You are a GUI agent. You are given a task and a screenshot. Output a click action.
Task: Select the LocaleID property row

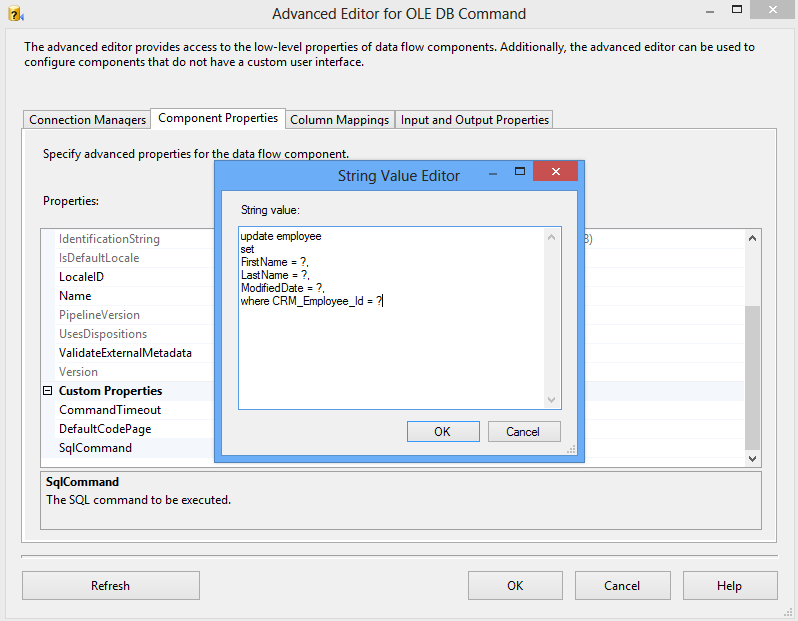pos(81,277)
